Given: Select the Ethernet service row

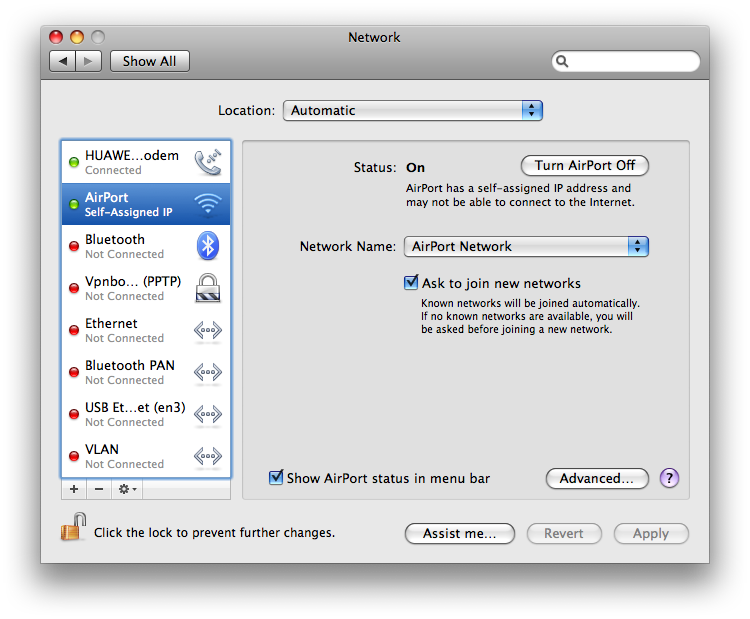Looking at the screenshot, I should click(146, 330).
